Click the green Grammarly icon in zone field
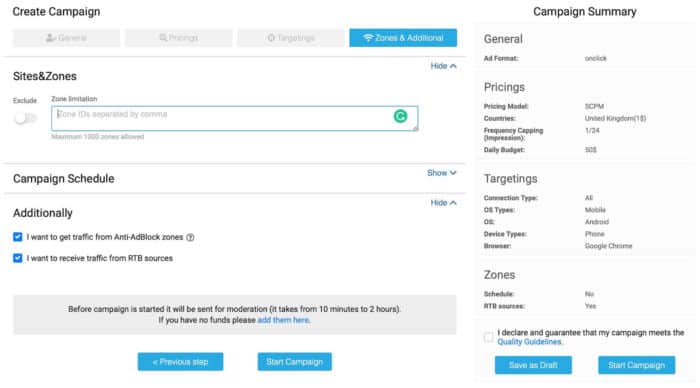The height and width of the screenshot is (388, 700). pyautogui.click(x=400, y=116)
